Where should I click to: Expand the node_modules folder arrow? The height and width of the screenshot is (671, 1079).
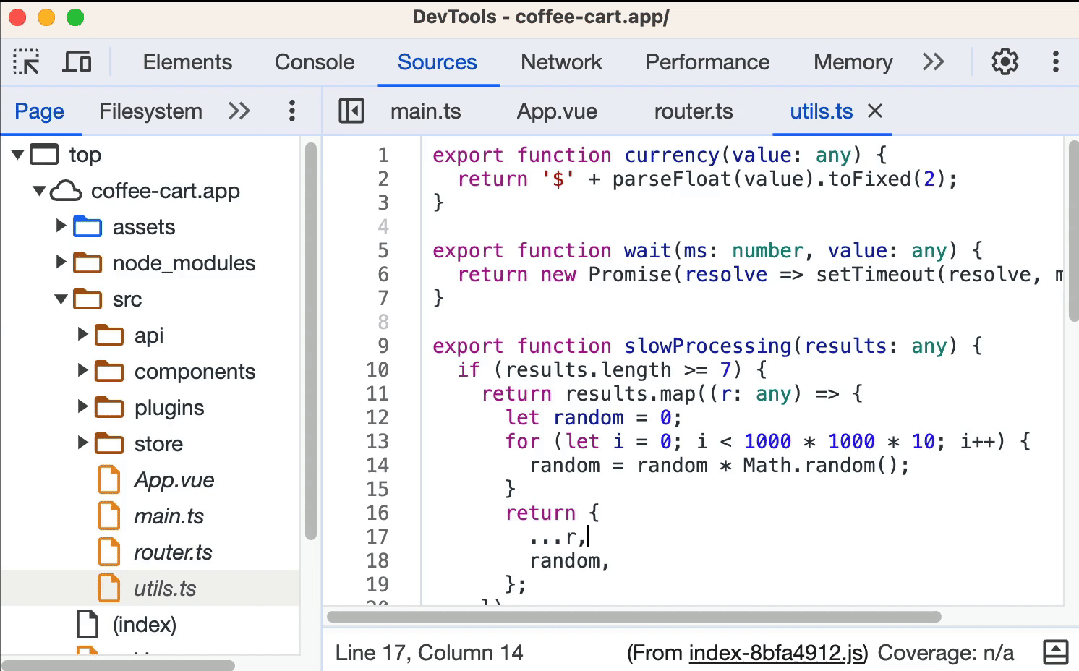61,262
